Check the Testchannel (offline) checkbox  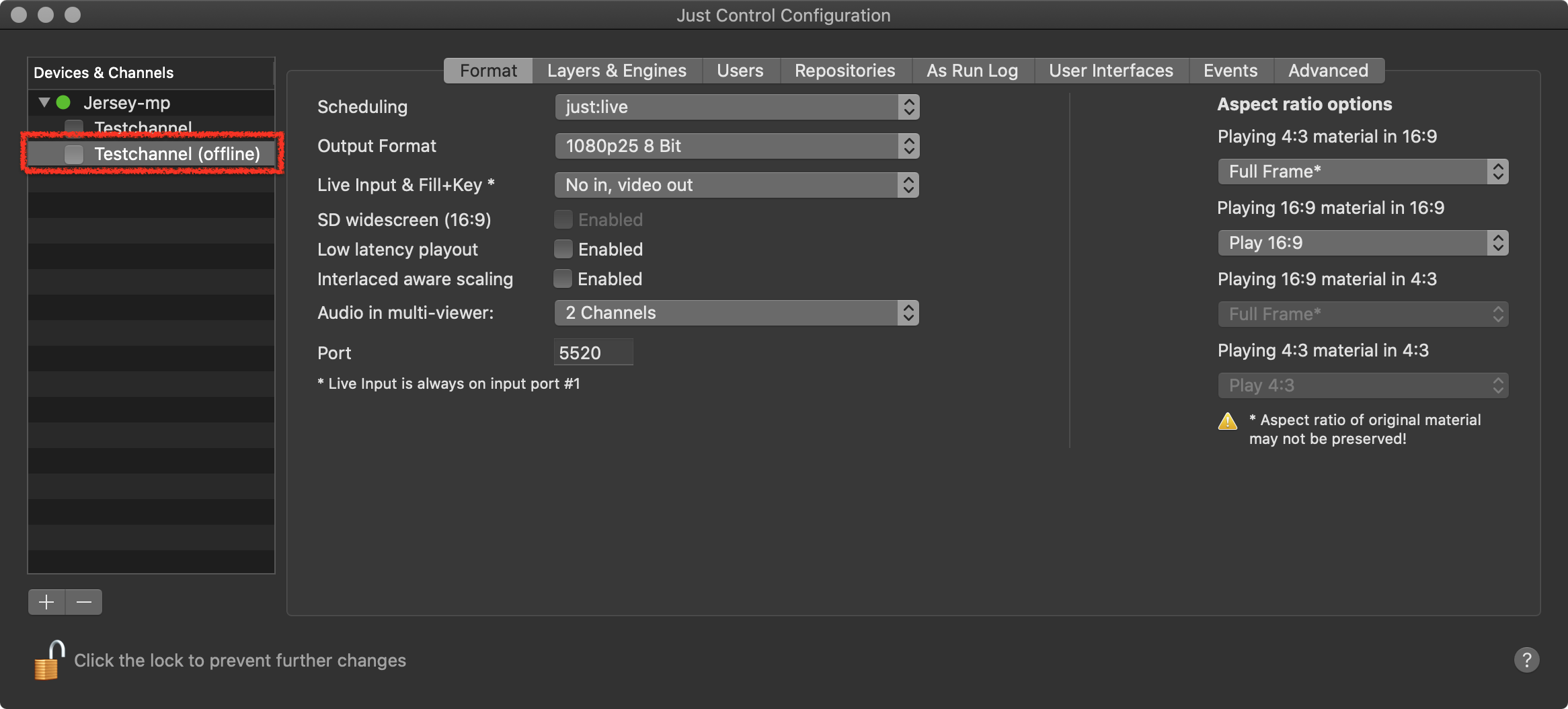point(74,154)
